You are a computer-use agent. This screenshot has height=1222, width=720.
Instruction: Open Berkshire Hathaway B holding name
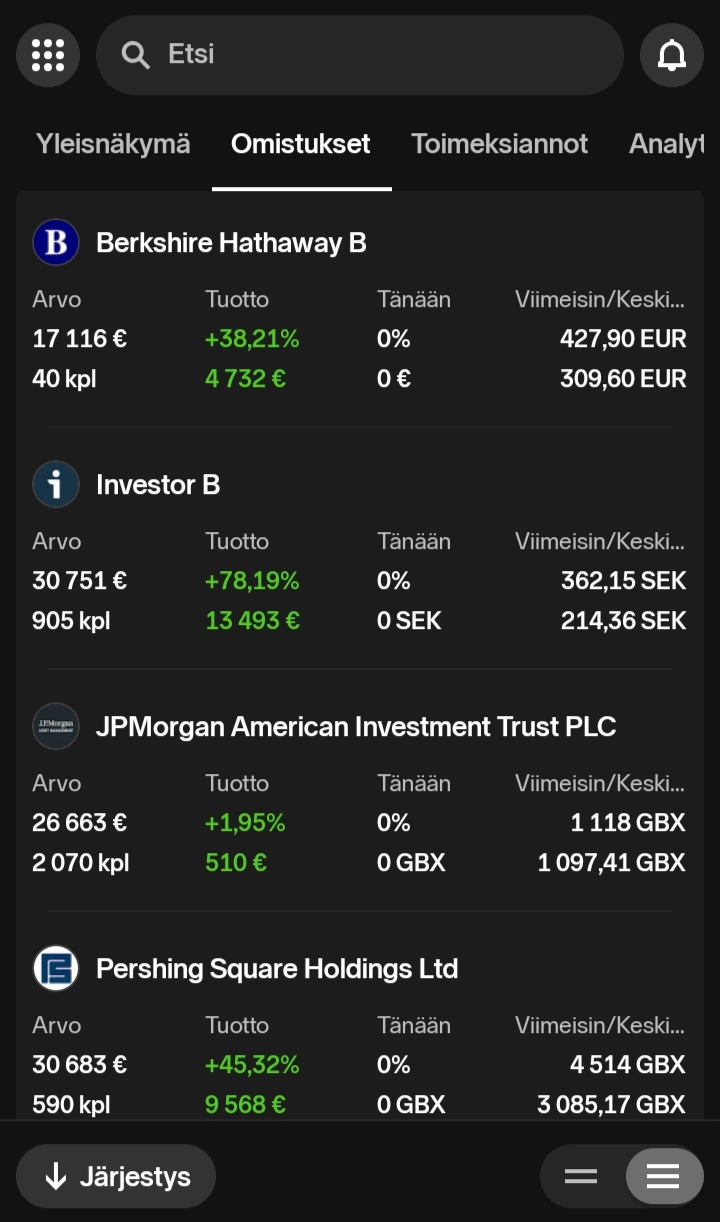(x=231, y=242)
